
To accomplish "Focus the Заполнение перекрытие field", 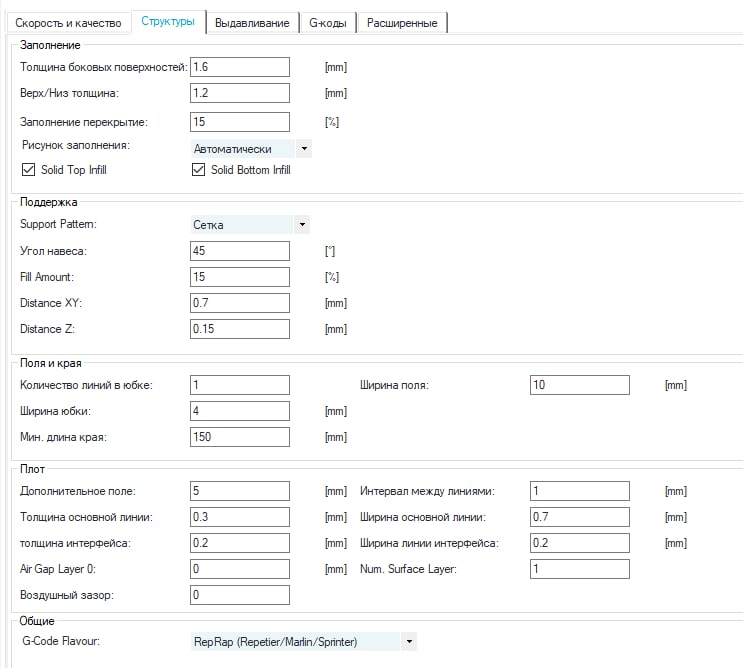I will (240, 122).
